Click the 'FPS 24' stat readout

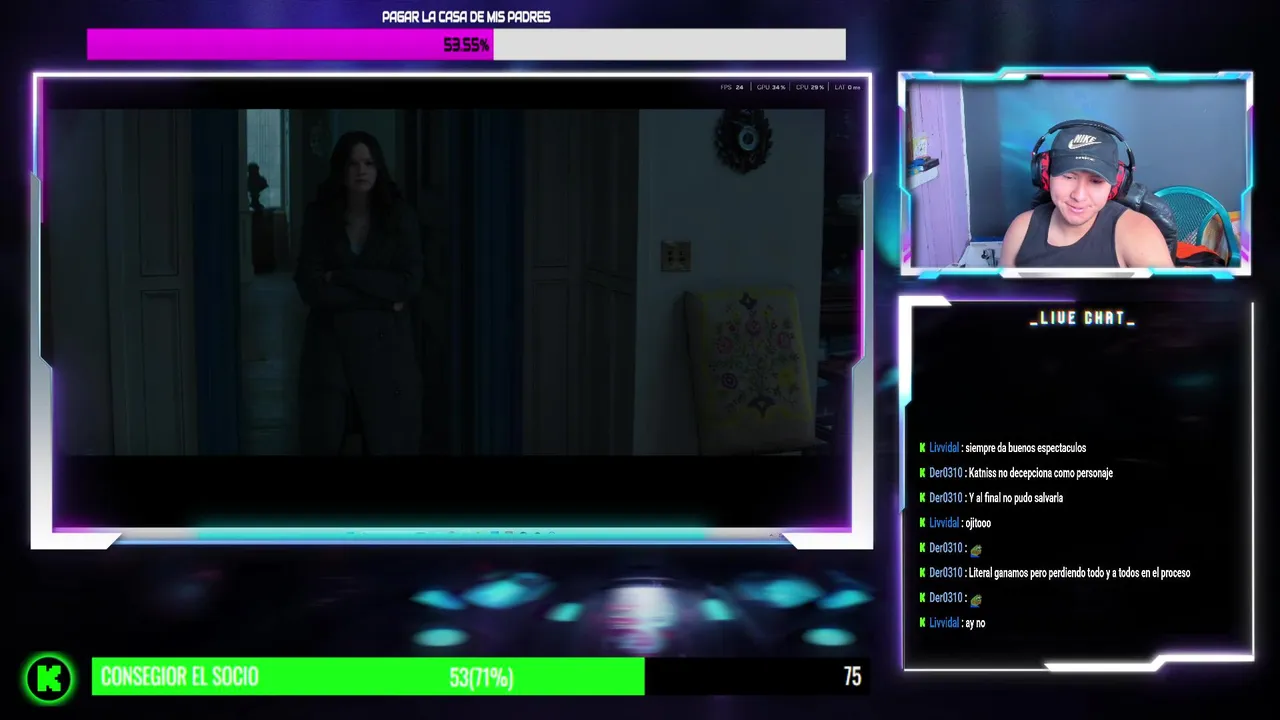[x=732, y=87]
